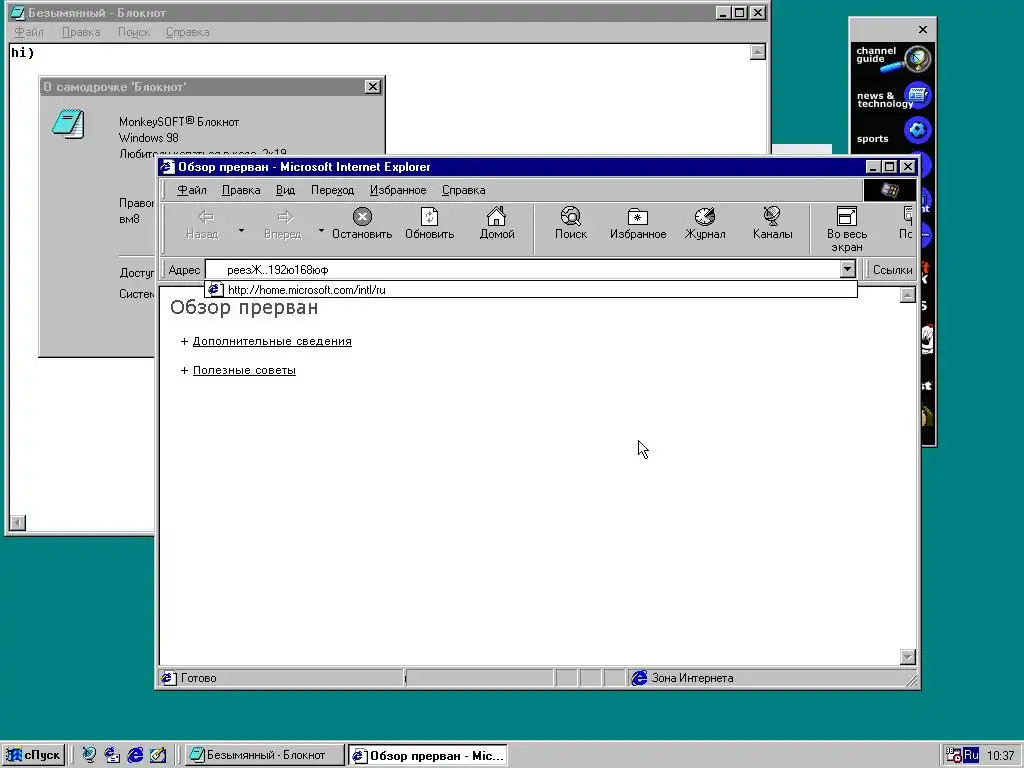Click the channel guide icon in channel bar
1024x768 pixels.
pyautogui.click(x=918, y=59)
